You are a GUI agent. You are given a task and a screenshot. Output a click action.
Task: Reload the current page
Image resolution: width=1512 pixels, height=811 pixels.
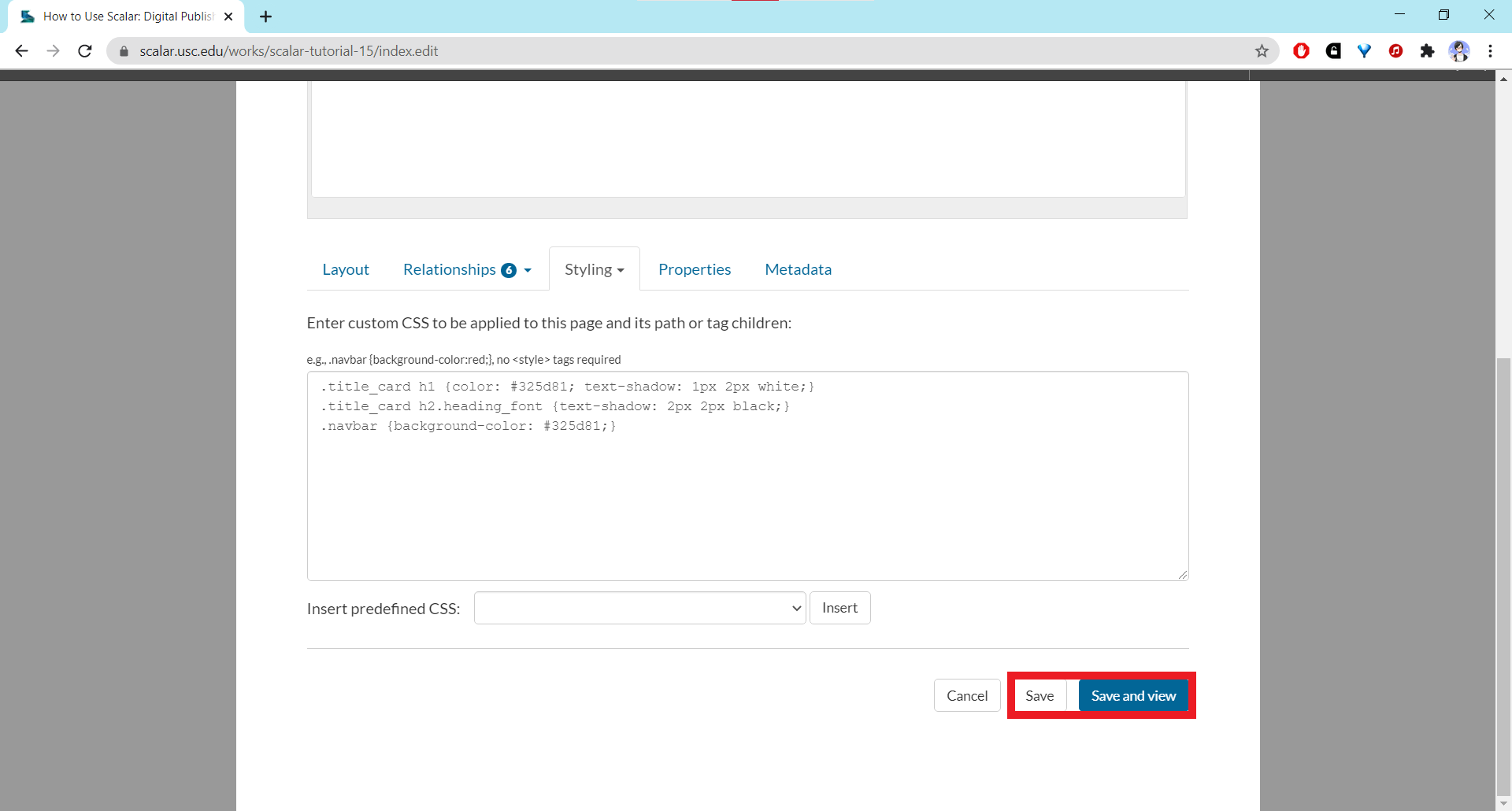85,51
